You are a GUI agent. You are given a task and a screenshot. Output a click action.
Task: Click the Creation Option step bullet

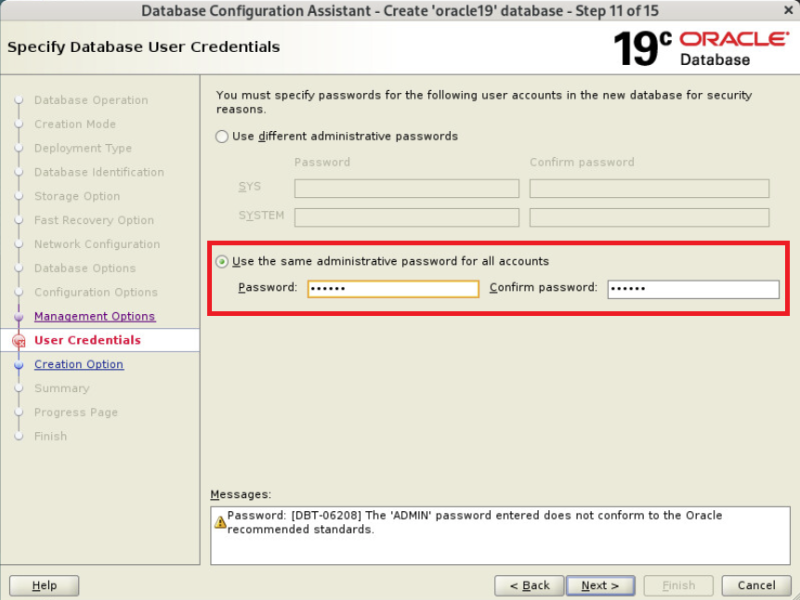19,365
